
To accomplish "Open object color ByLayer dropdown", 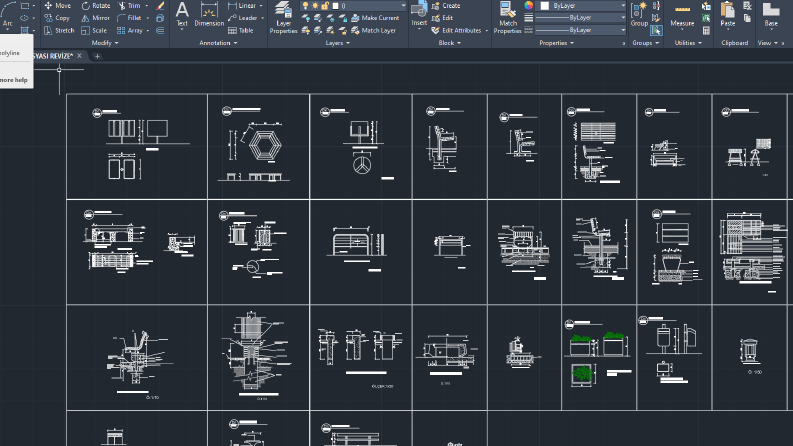I will coord(623,6).
